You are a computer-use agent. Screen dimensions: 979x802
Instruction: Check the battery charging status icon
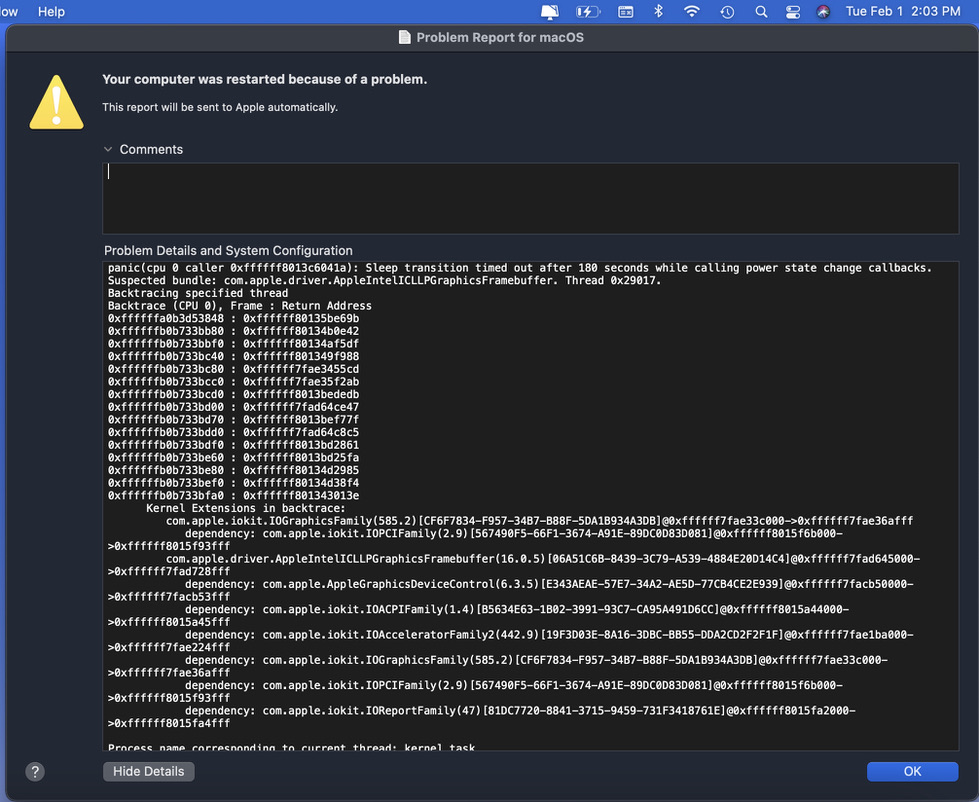click(587, 11)
